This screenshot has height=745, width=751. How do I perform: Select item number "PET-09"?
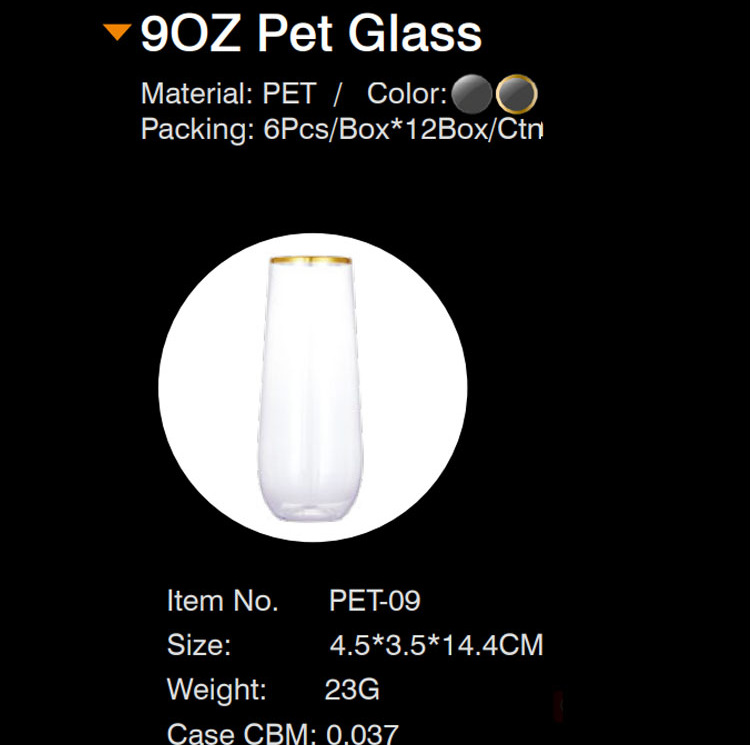pyautogui.click(x=375, y=600)
